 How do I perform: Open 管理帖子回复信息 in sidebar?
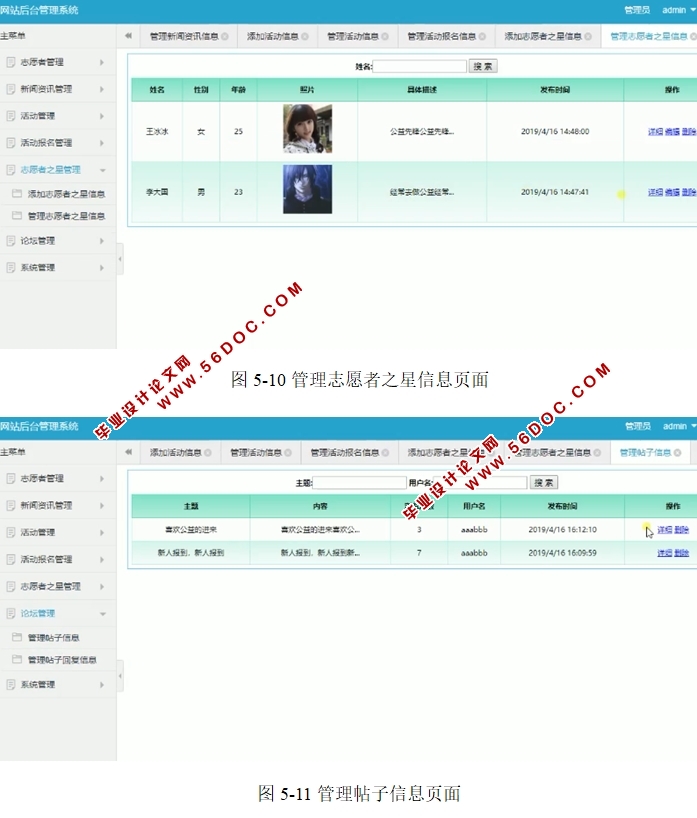[x=62, y=660]
